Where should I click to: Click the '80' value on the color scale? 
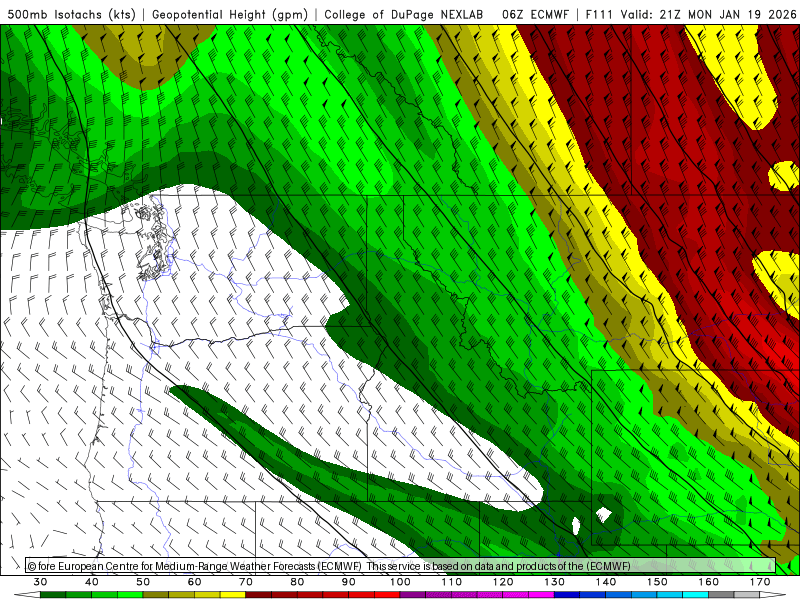point(297,582)
